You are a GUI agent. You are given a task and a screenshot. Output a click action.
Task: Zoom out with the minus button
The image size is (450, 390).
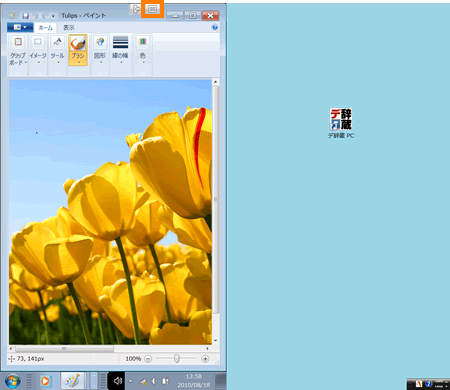click(x=148, y=359)
